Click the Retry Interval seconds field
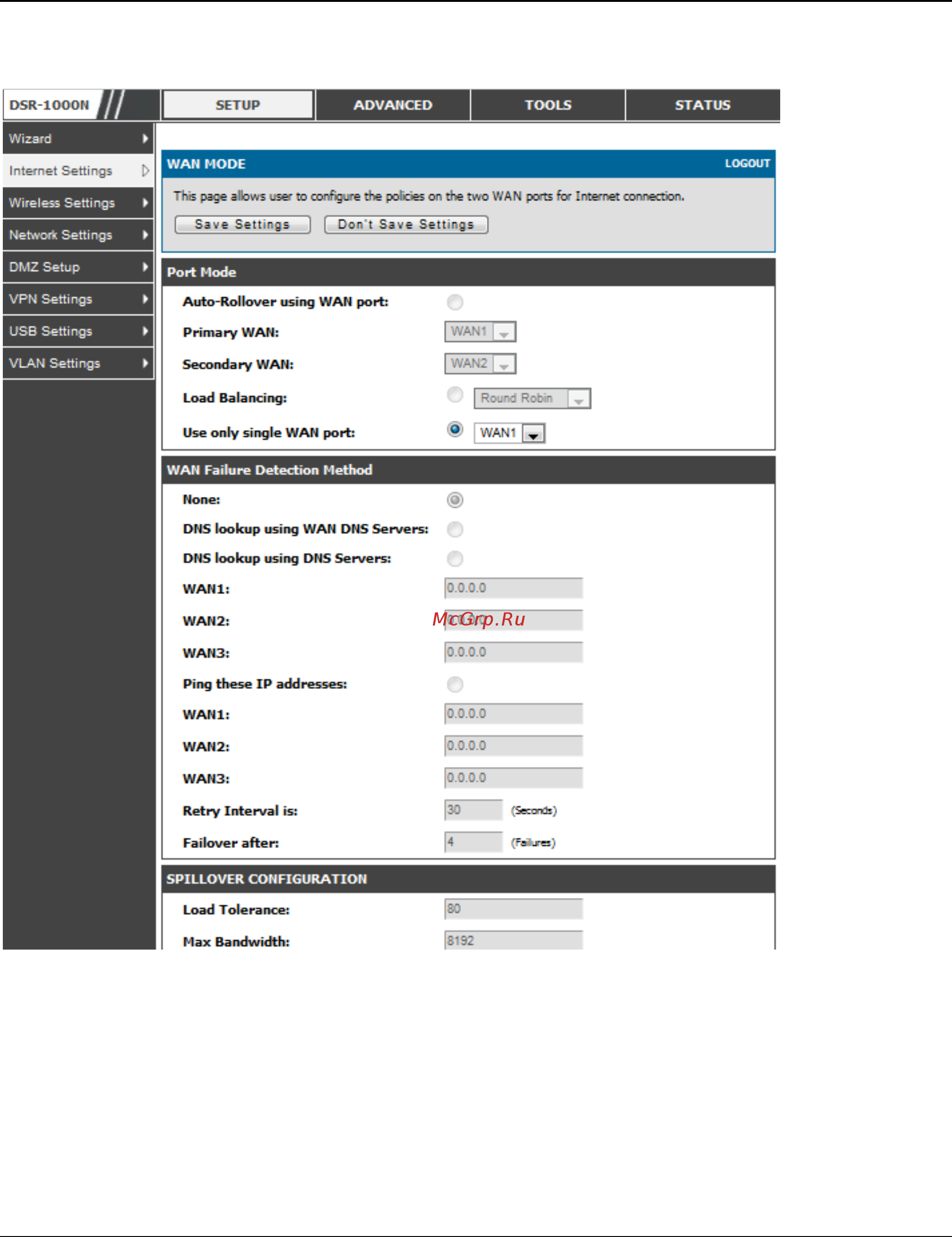This screenshot has width=952, height=1237. click(x=474, y=811)
